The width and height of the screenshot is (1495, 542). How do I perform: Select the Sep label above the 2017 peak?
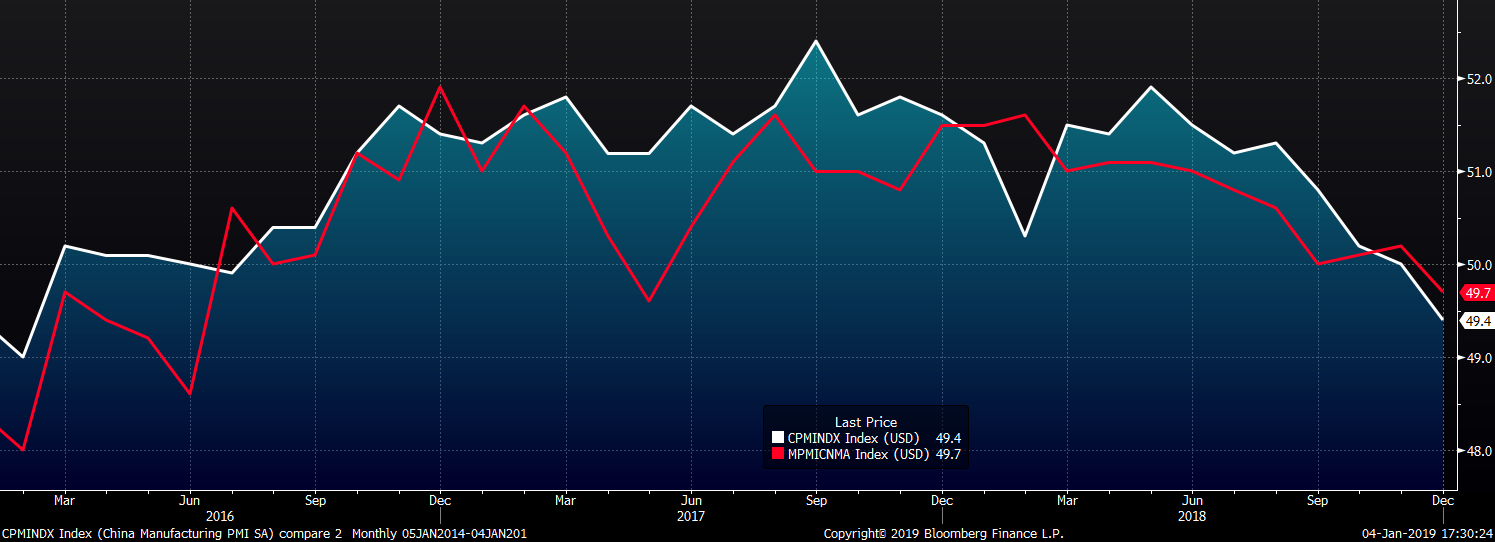[x=816, y=499]
